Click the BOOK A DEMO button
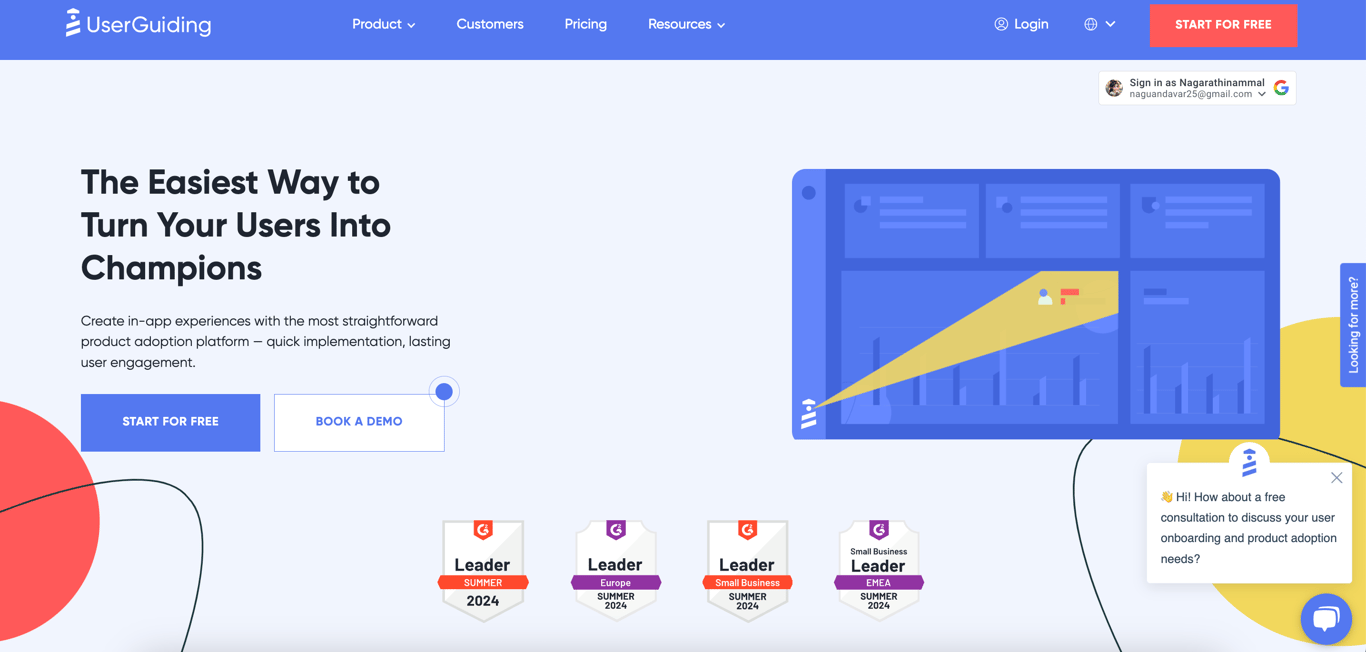This screenshot has height=652, width=1366. point(359,422)
